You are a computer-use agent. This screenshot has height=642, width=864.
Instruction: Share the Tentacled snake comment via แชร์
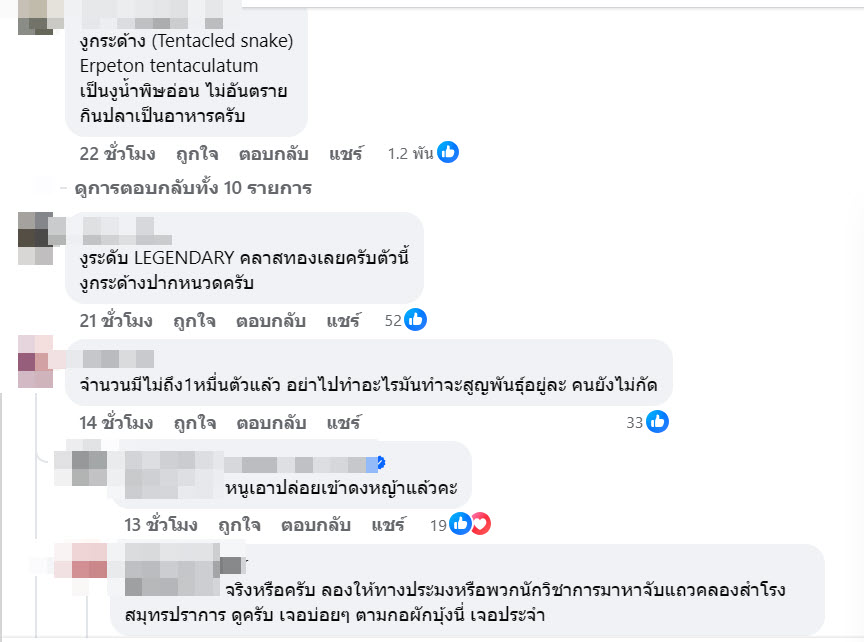(346, 154)
